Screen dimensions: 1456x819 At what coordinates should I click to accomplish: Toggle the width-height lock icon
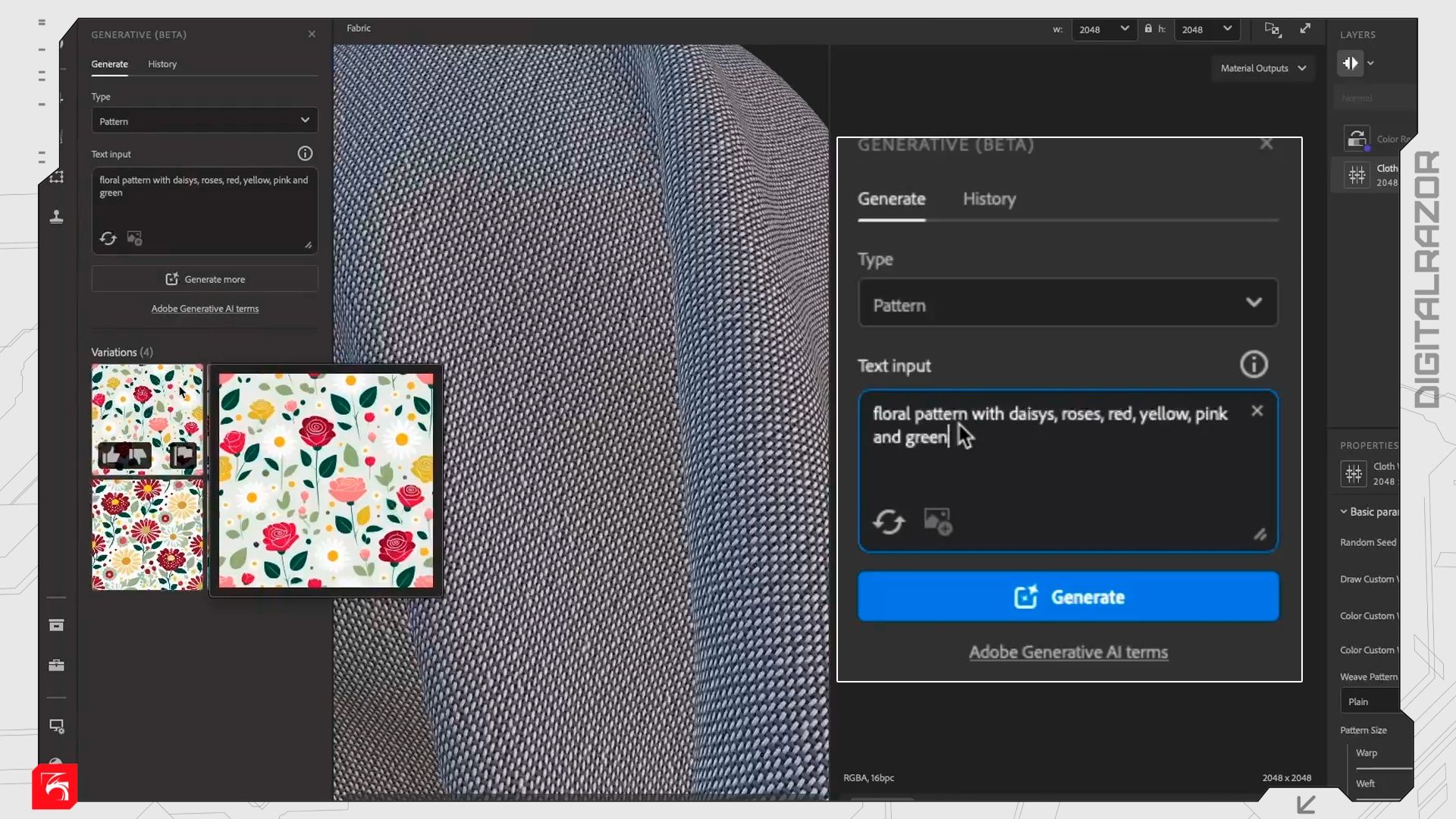coord(1148,29)
